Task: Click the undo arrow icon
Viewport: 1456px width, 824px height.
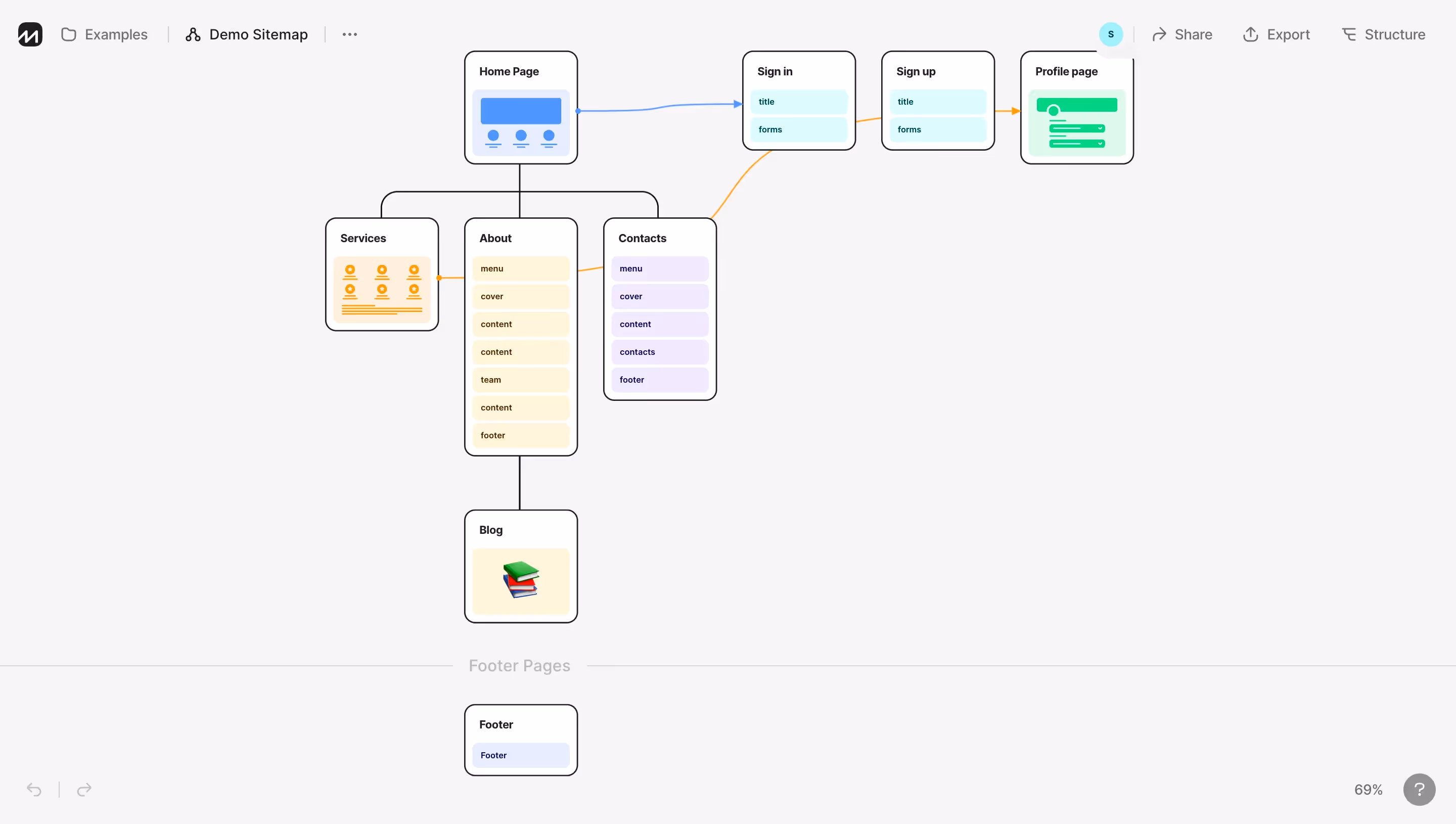Action: 33,790
